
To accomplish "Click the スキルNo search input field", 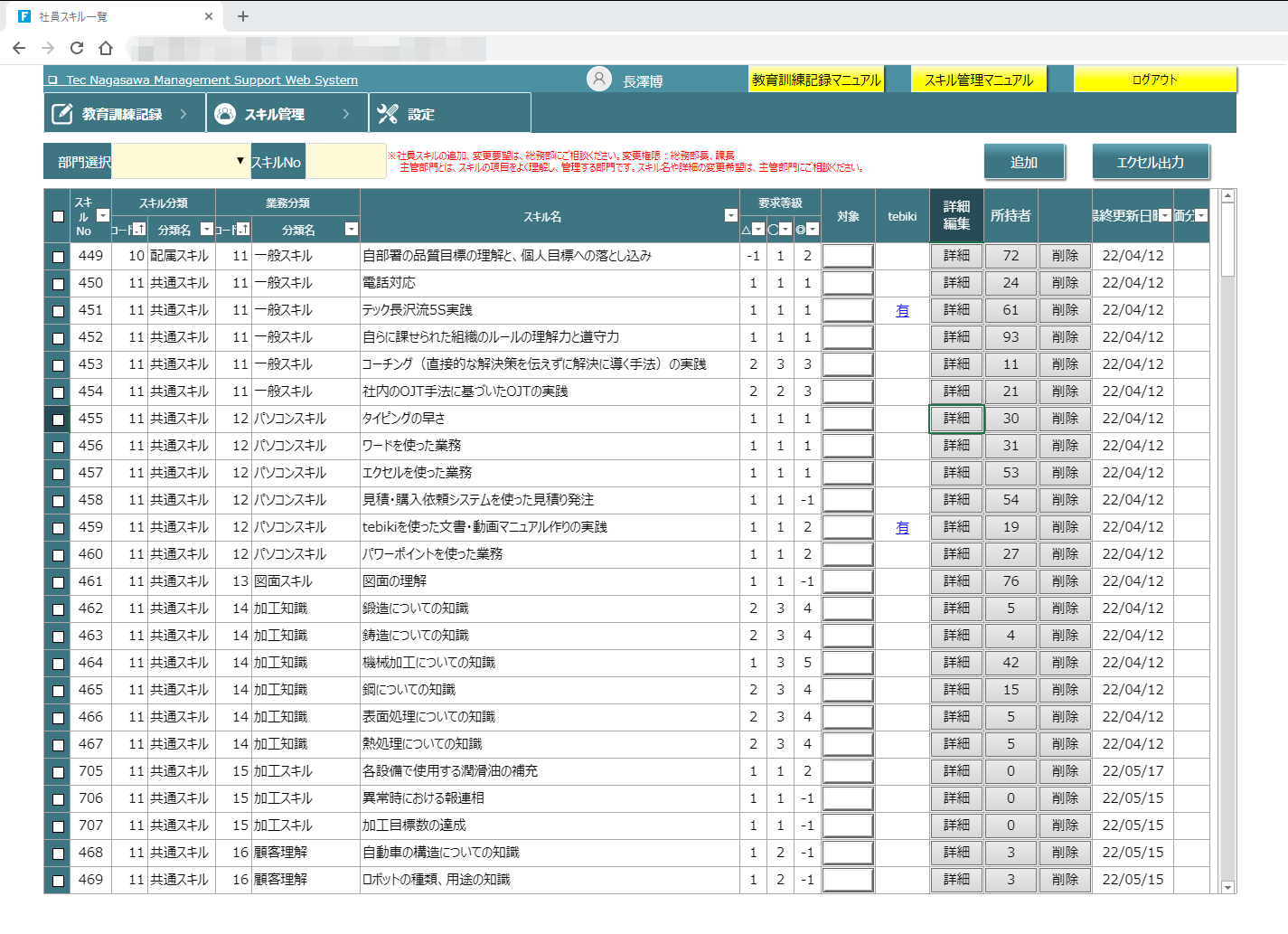I will pos(345,161).
